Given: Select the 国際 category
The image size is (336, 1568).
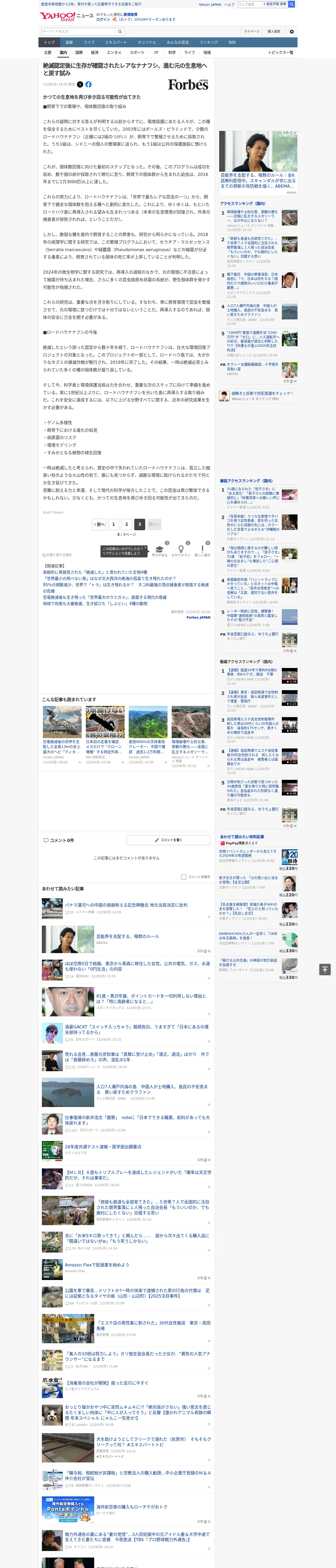Looking at the screenshot, I should pyautogui.click(x=79, y=52).
